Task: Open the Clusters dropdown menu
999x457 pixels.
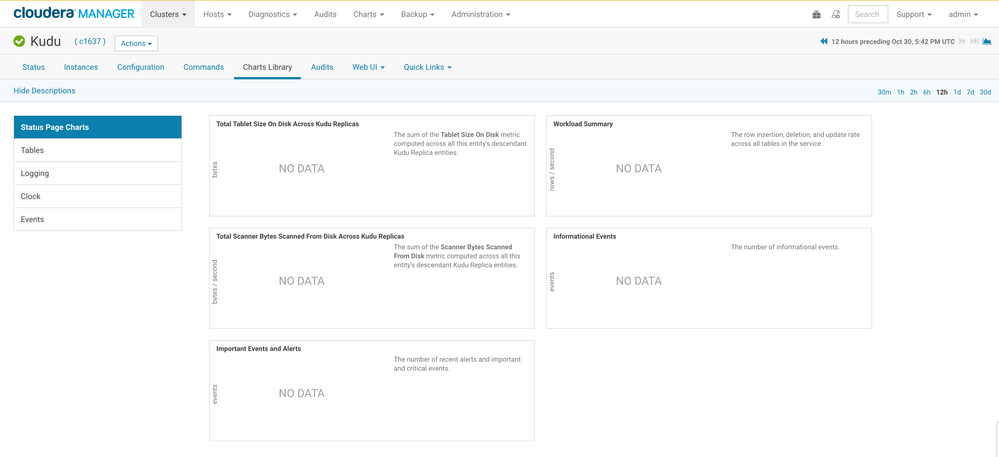Action: click(168, 14)
